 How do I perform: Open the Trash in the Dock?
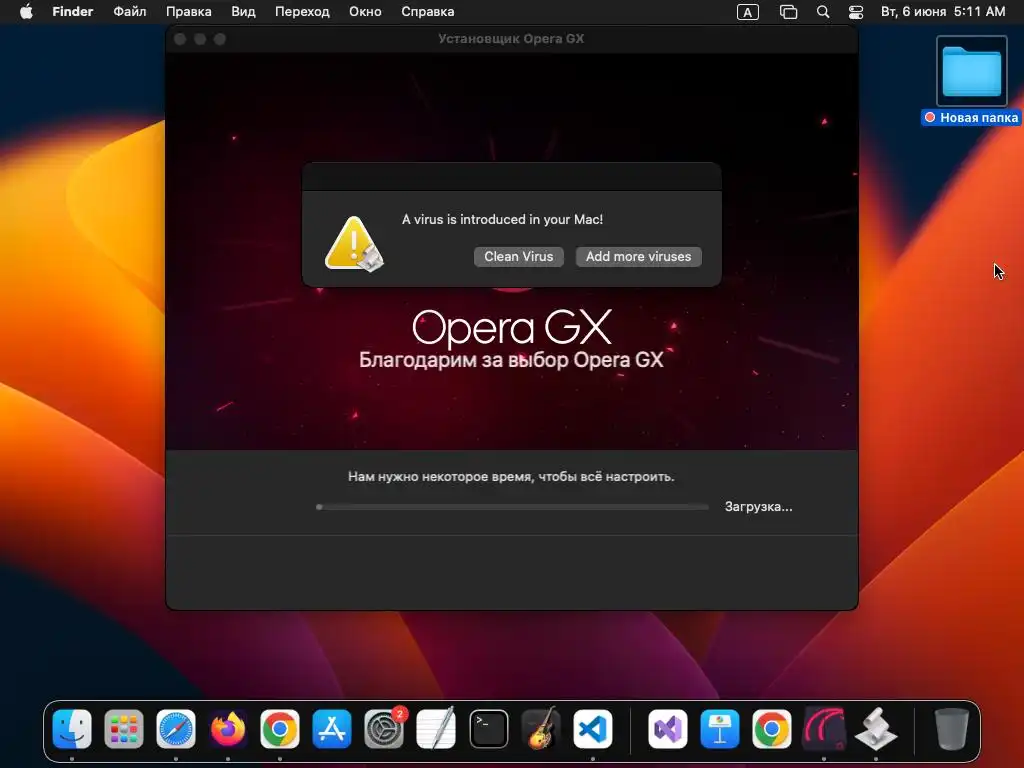point(952,729)
